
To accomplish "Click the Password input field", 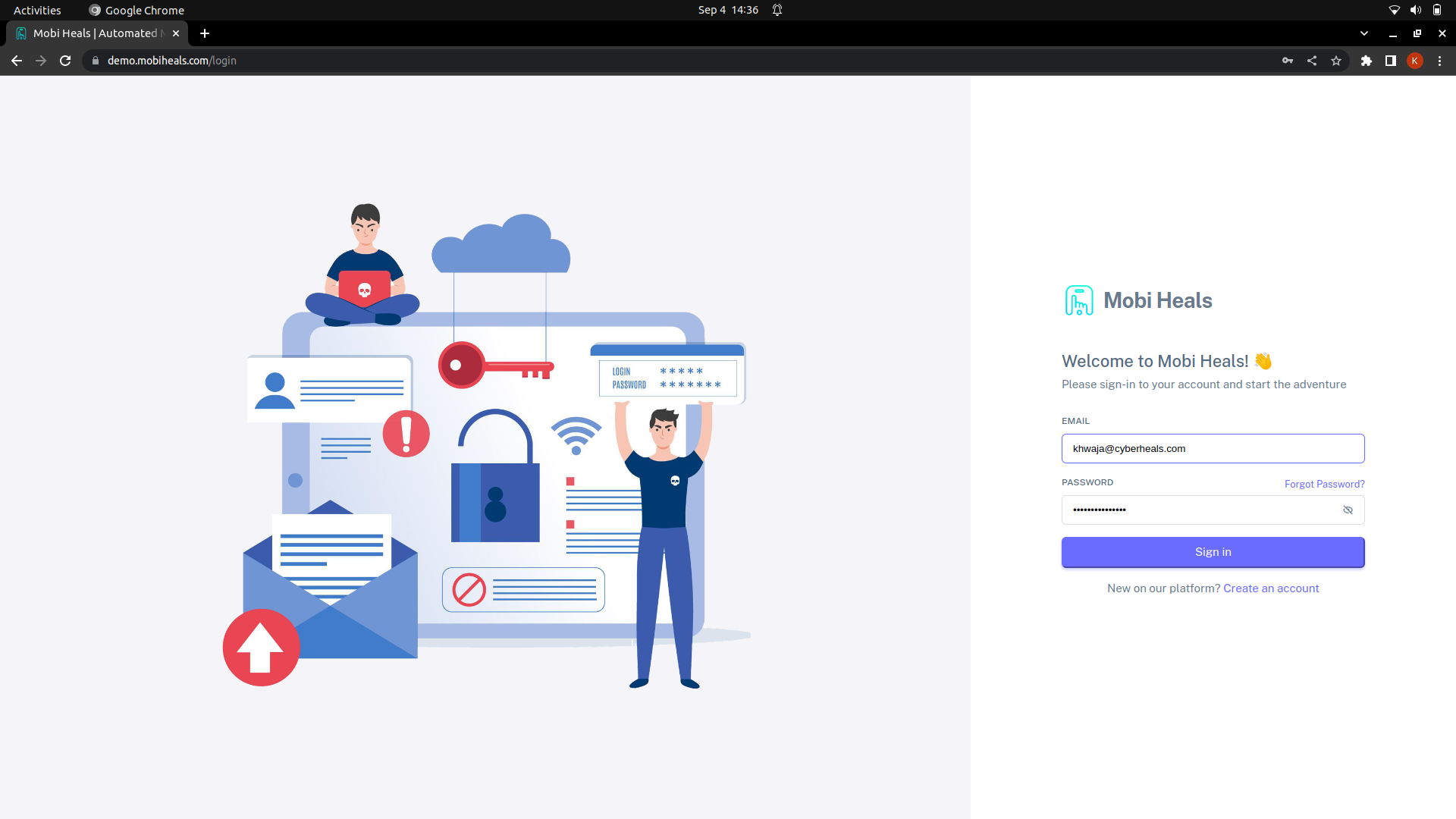I will (x=1213, y=510).
